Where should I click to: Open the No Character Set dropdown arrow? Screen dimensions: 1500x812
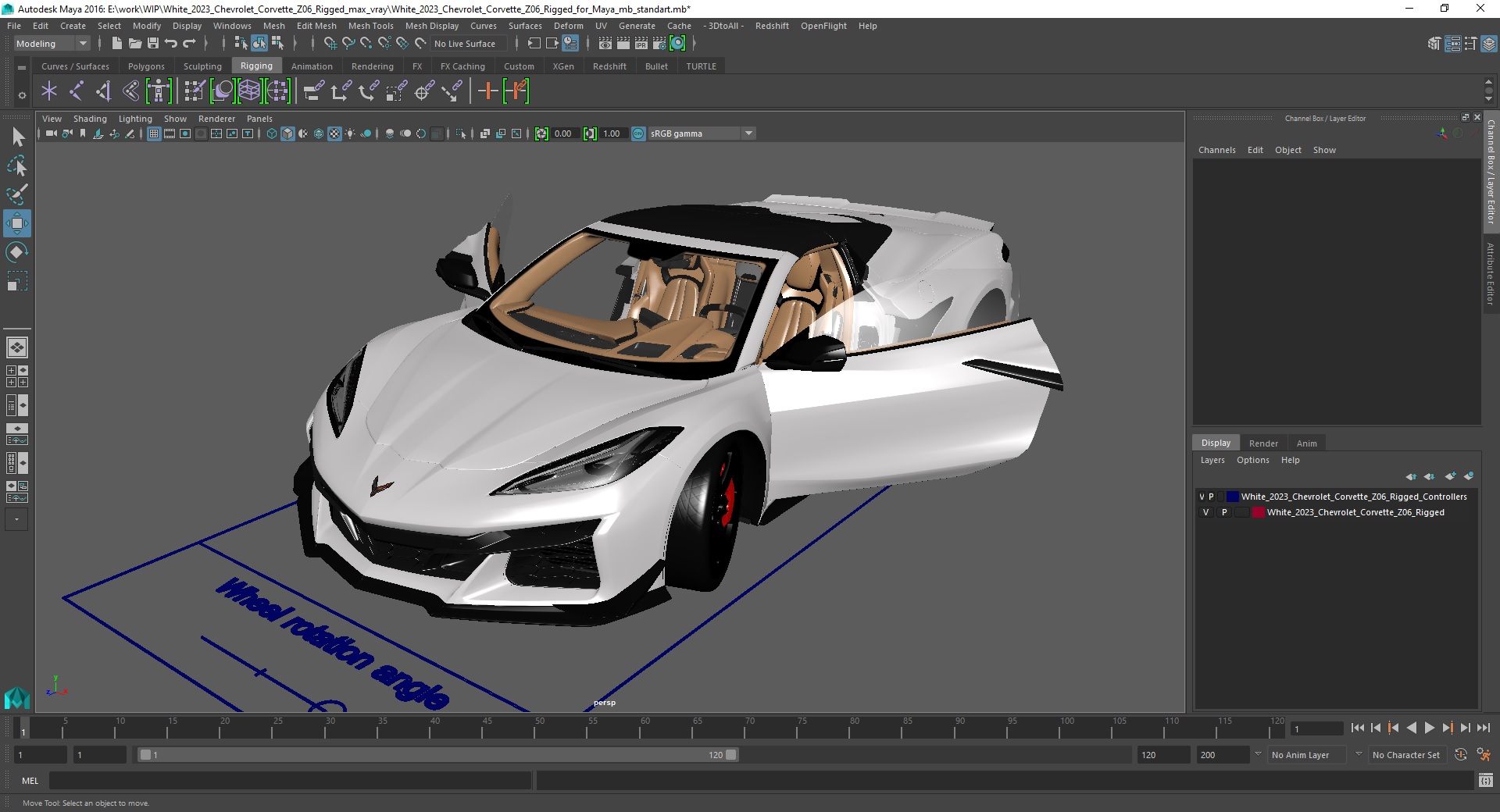tap(1359, 754)
